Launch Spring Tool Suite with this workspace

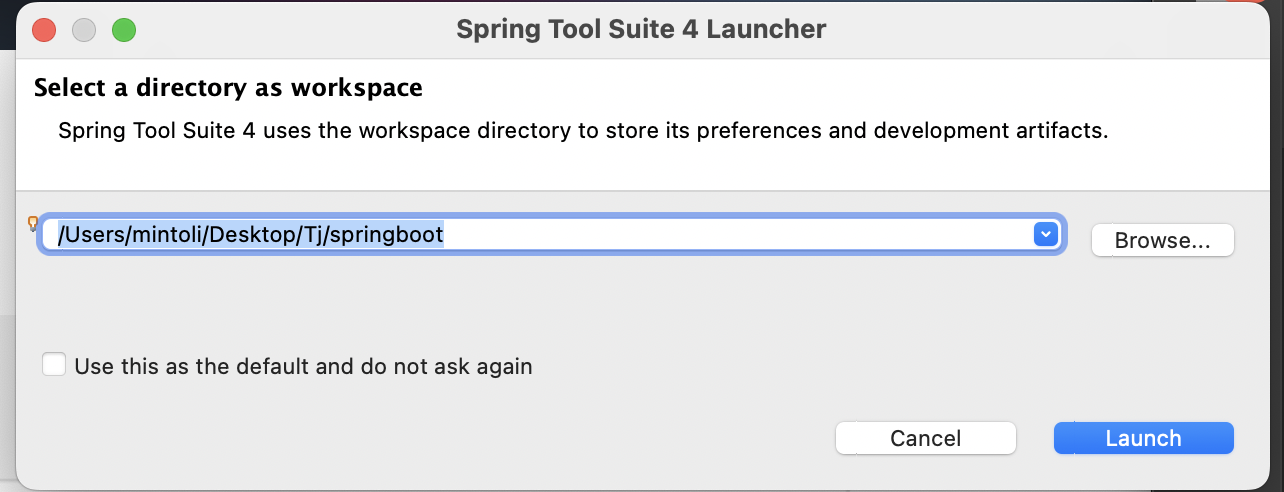1143,438
